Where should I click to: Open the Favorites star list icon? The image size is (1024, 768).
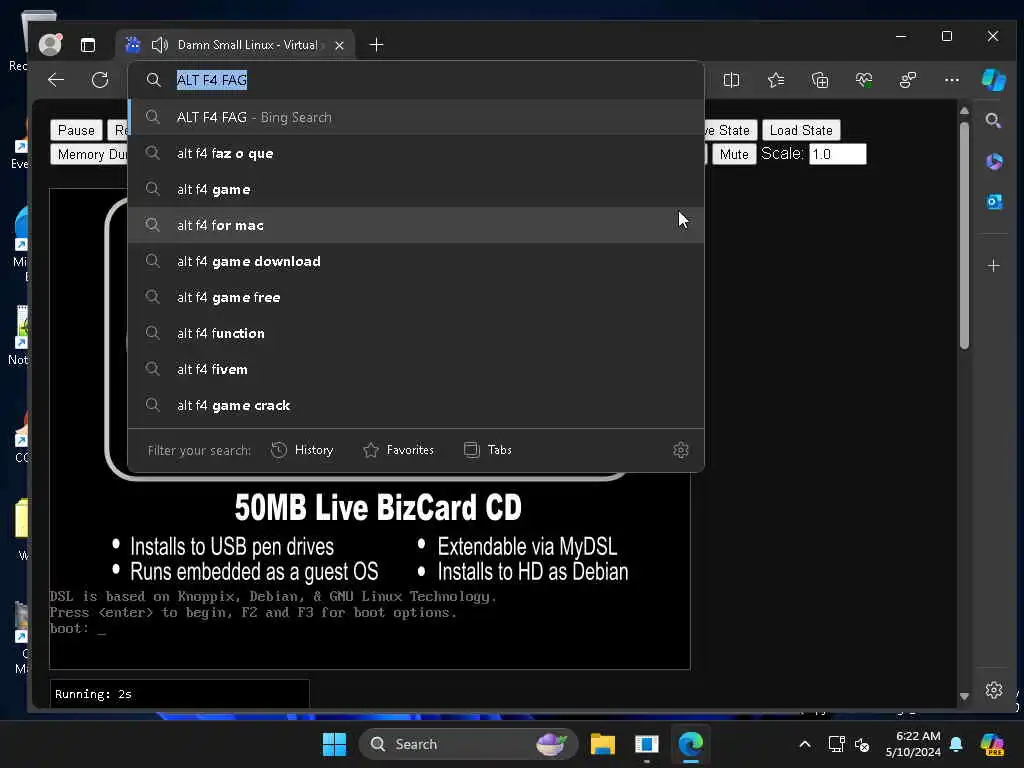click(x=776, y=80)
